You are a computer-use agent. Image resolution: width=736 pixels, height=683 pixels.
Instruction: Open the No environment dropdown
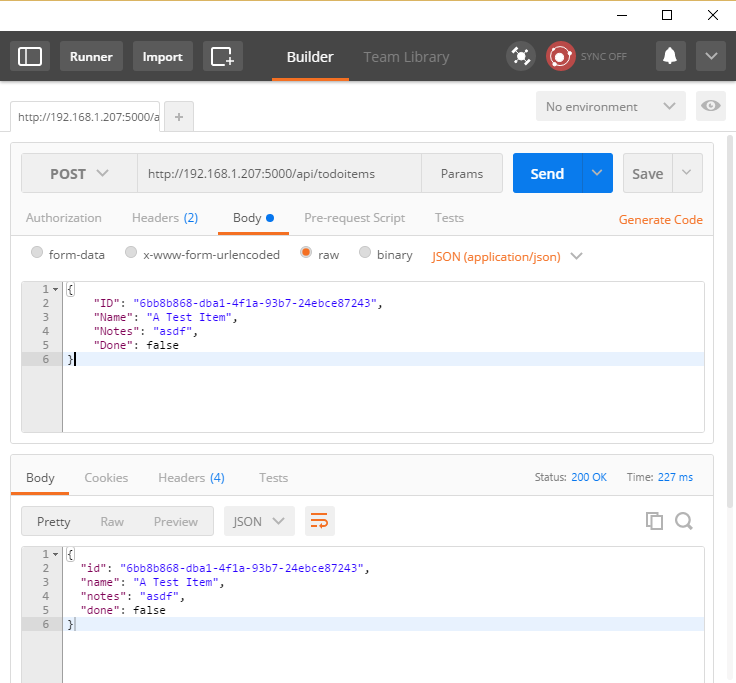point(611,107)
